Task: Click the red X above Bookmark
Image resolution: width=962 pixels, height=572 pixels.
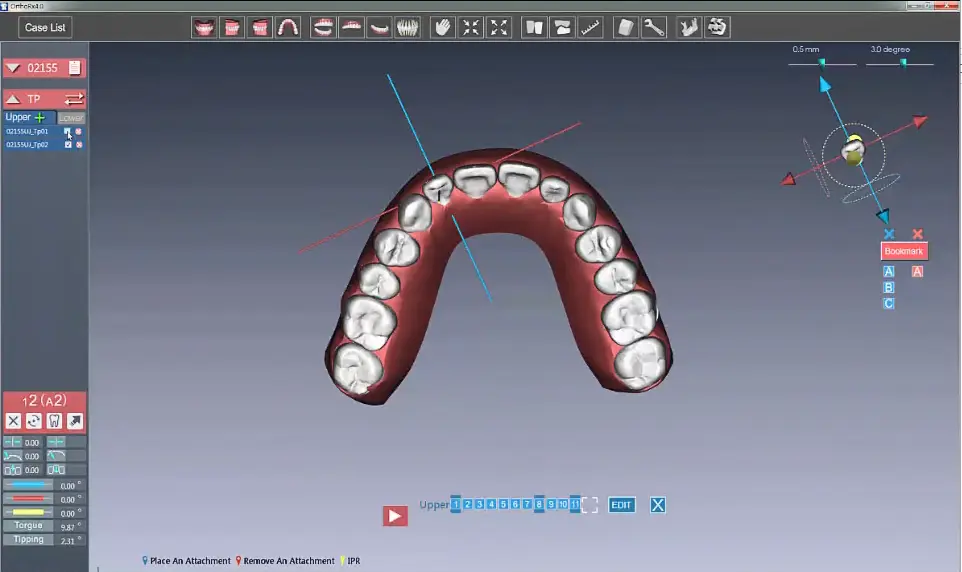Action: tap(918, 234)
